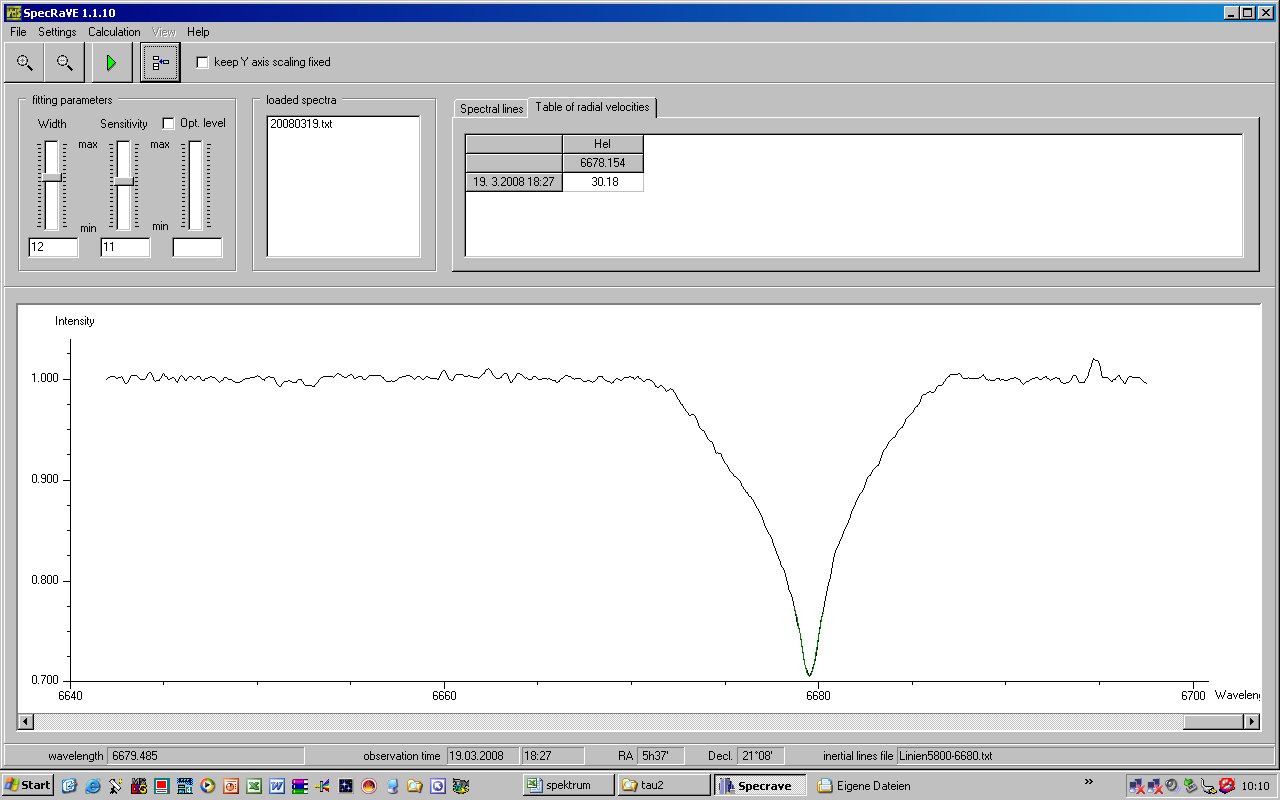Open the File menu
This screenshot has width=1280, height=800.
18,32
